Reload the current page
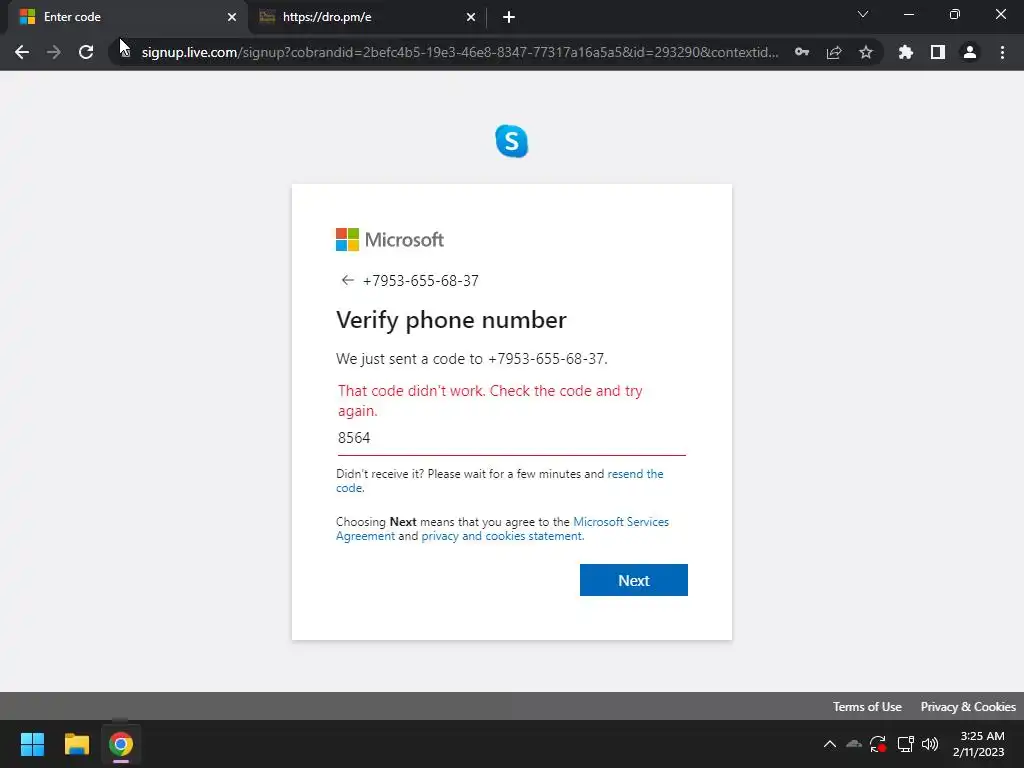 point(86,52)
